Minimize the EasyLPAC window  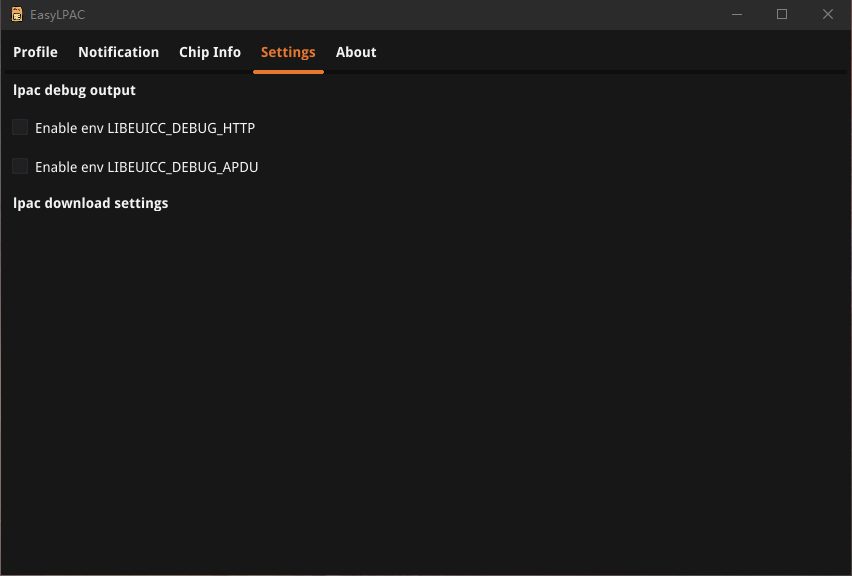(736, 14)
